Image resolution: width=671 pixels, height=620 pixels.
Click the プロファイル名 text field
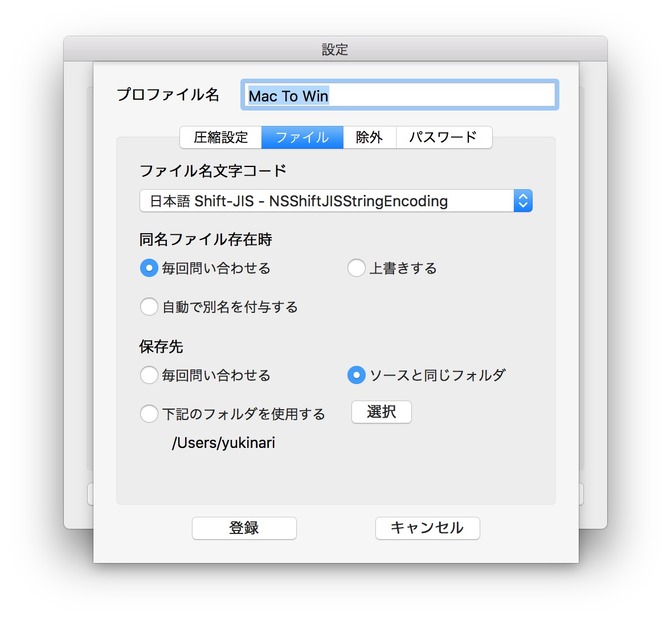pos(399,95)
